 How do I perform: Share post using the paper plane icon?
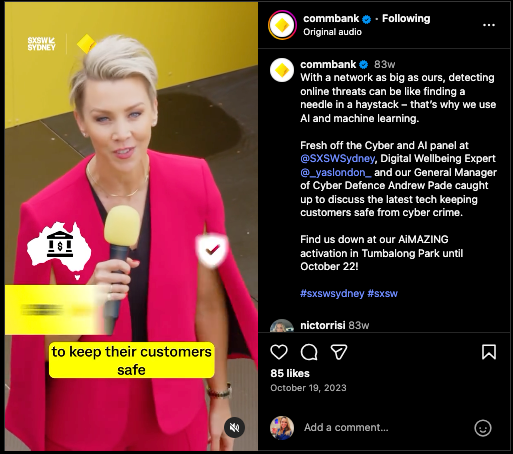(x=339, y=352)
